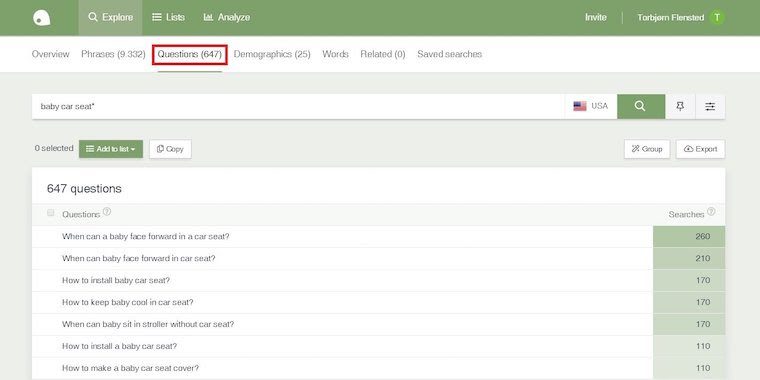
Task: Click the help icon beside Questions header
Action: [x=107, y=212]
